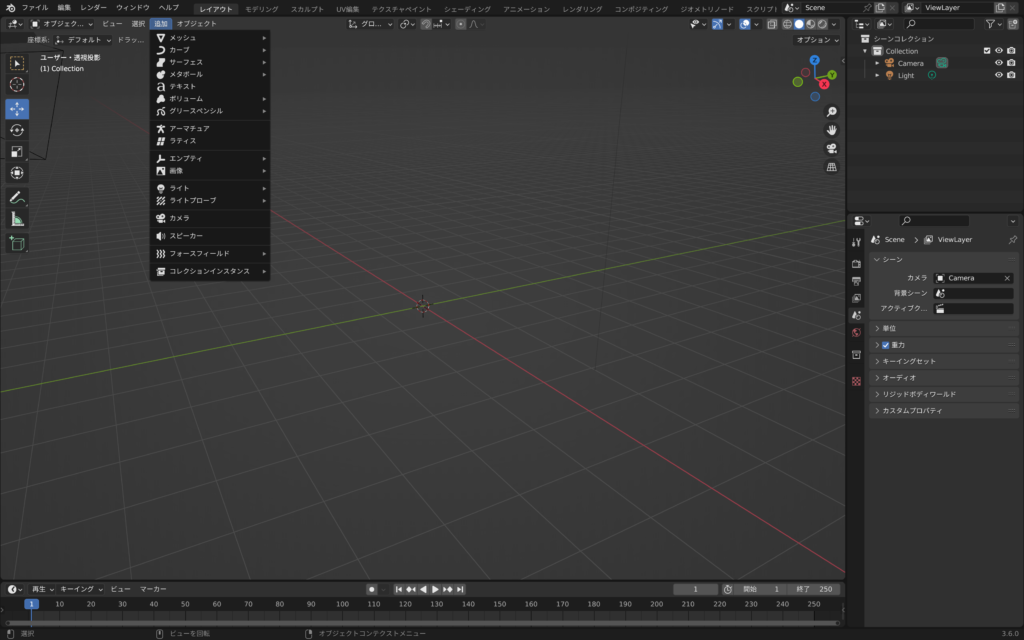1024x640 pixels.
Task: Jump to the timeline's first frame
Action: 398,590
